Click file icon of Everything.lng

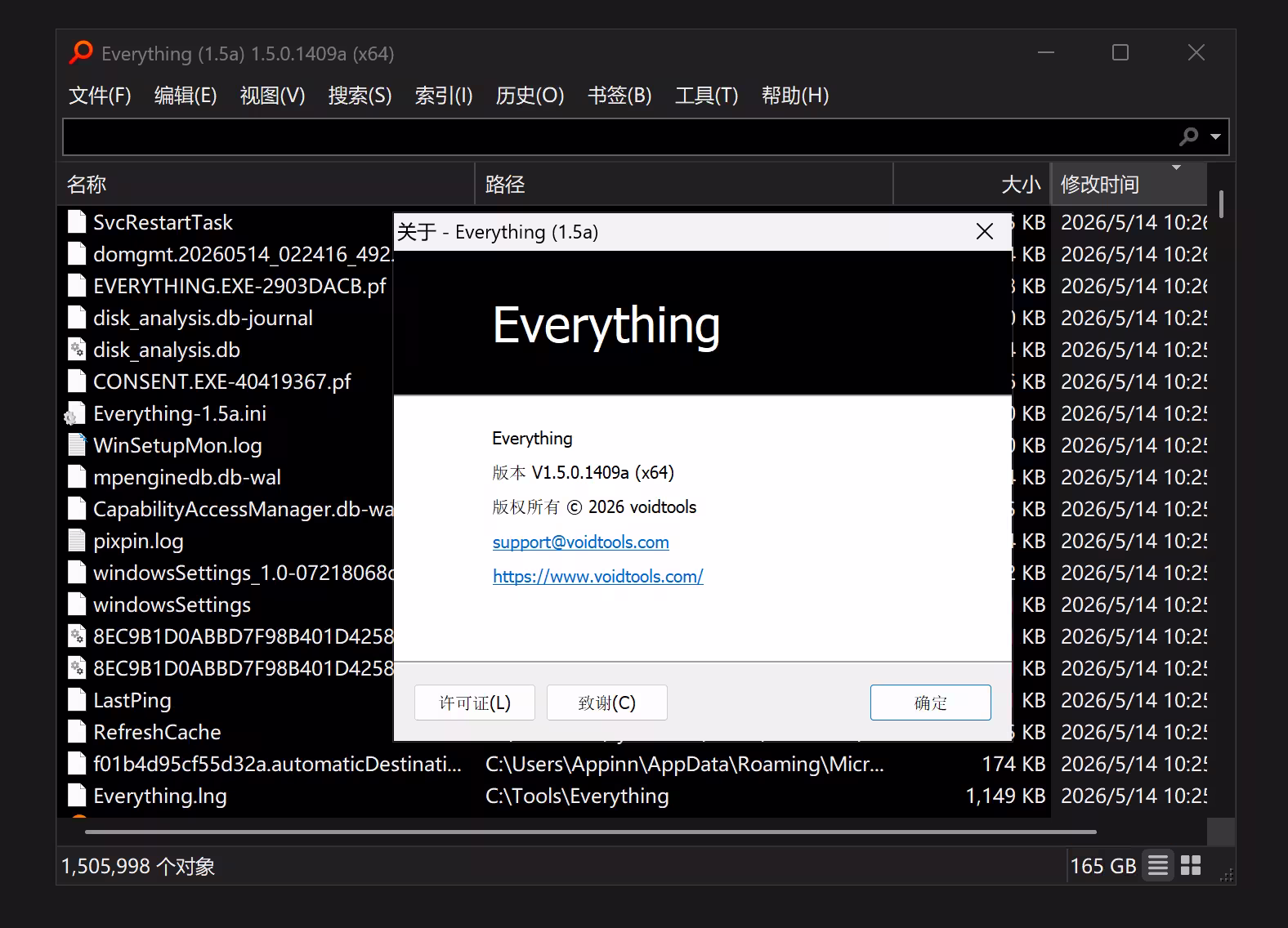tap(76, 796)
